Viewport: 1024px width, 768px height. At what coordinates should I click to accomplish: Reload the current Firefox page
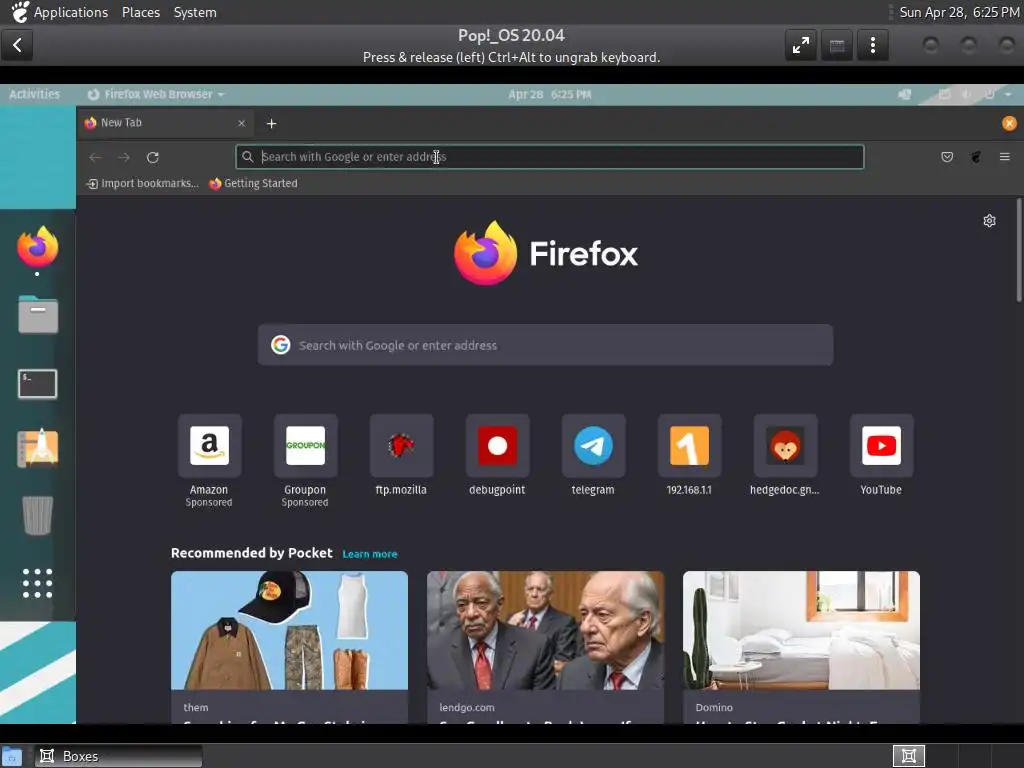click(153, 157)
